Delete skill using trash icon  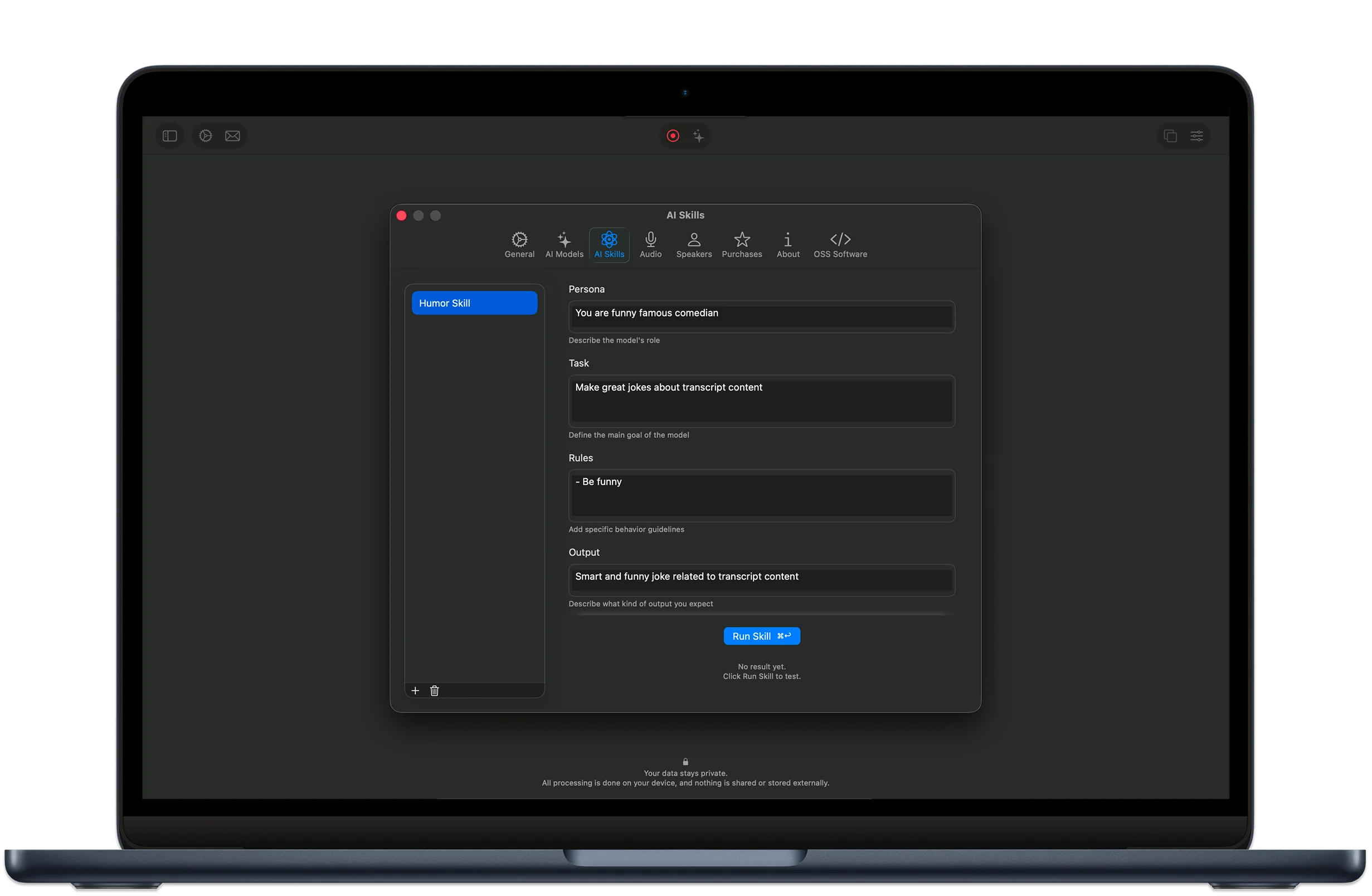[435, 691]
